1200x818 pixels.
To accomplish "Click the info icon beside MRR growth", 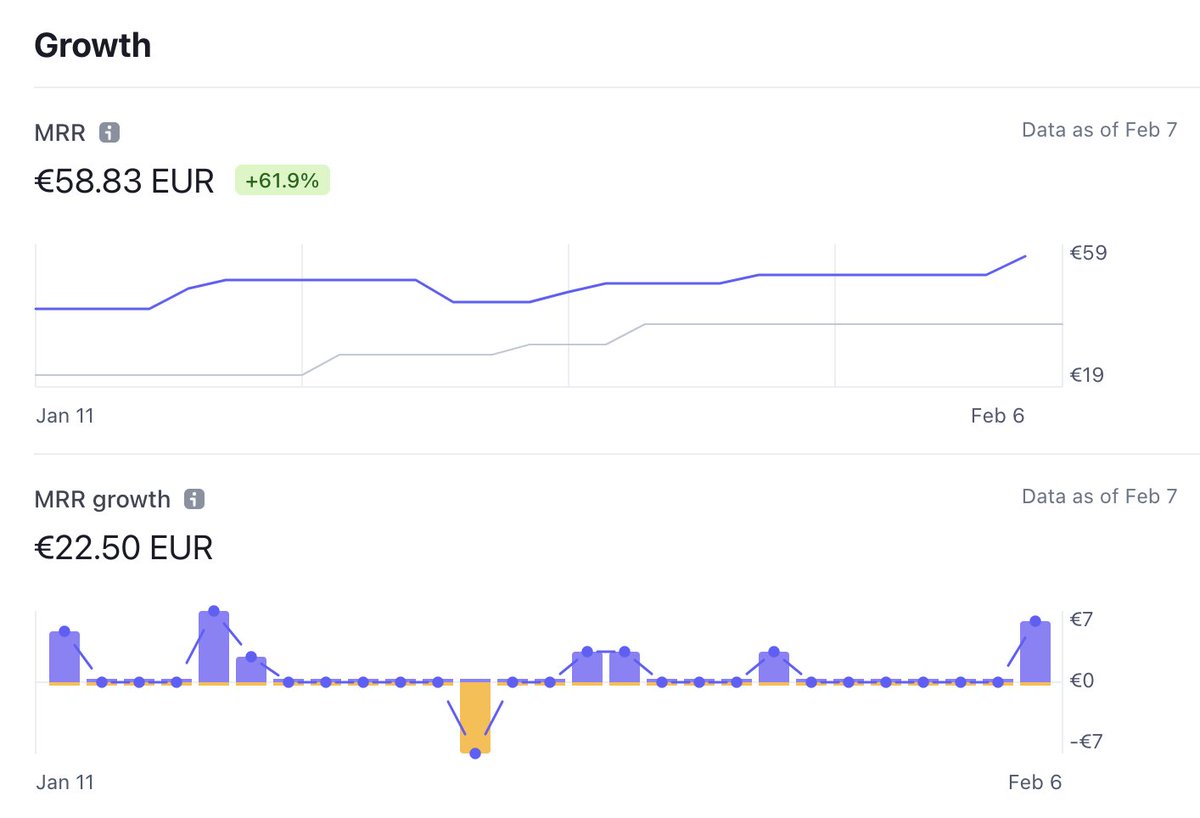I will [x=195, y=499].
